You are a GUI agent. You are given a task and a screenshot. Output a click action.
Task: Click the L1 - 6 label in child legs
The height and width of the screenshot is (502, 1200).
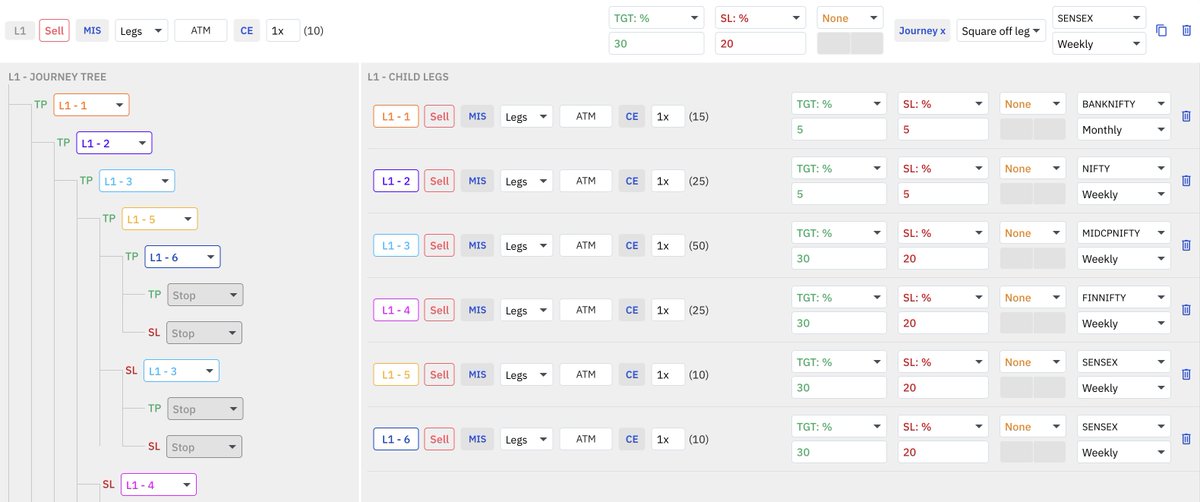point(395,439)
